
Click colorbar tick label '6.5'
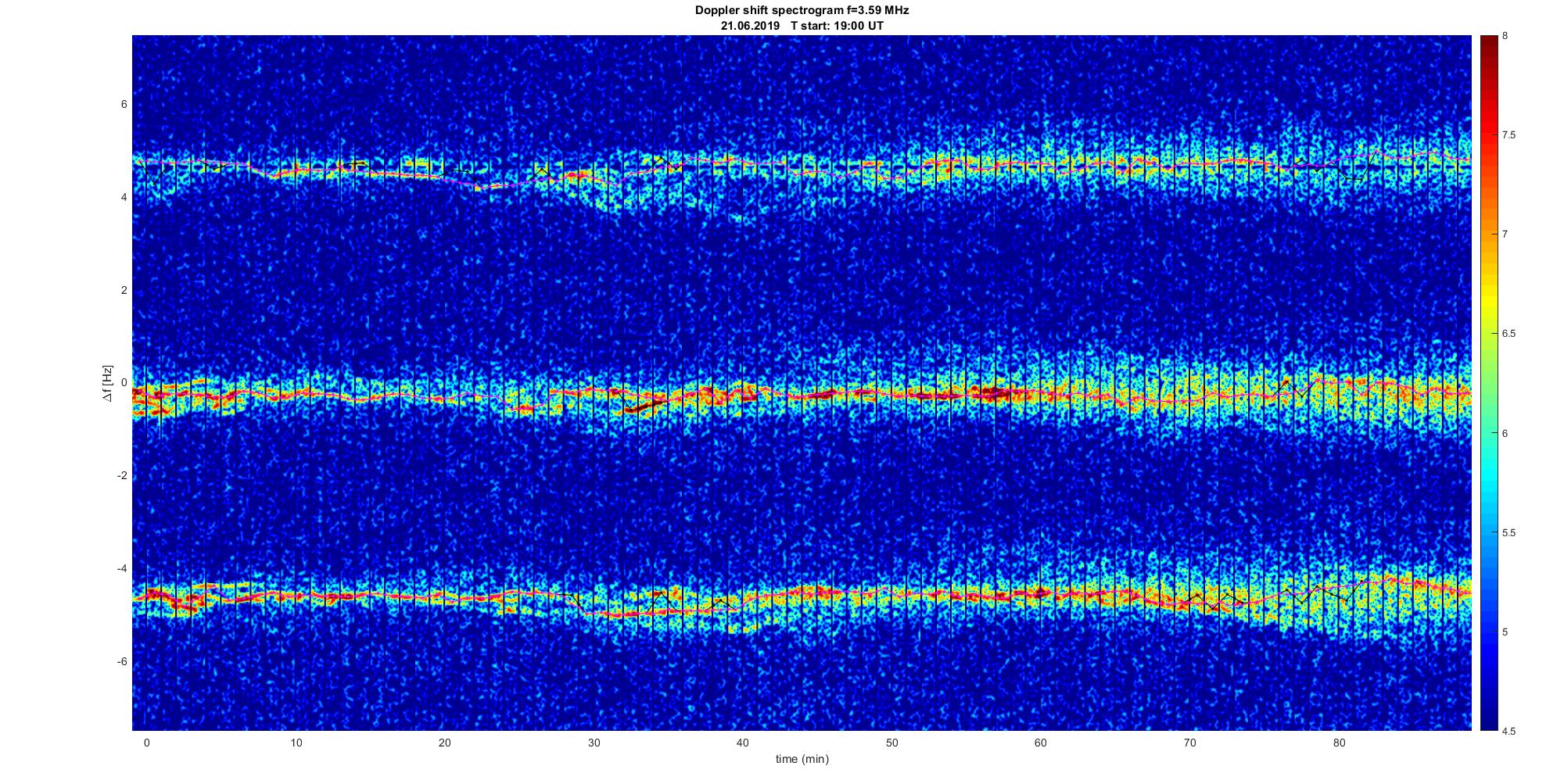point(1509,334)
